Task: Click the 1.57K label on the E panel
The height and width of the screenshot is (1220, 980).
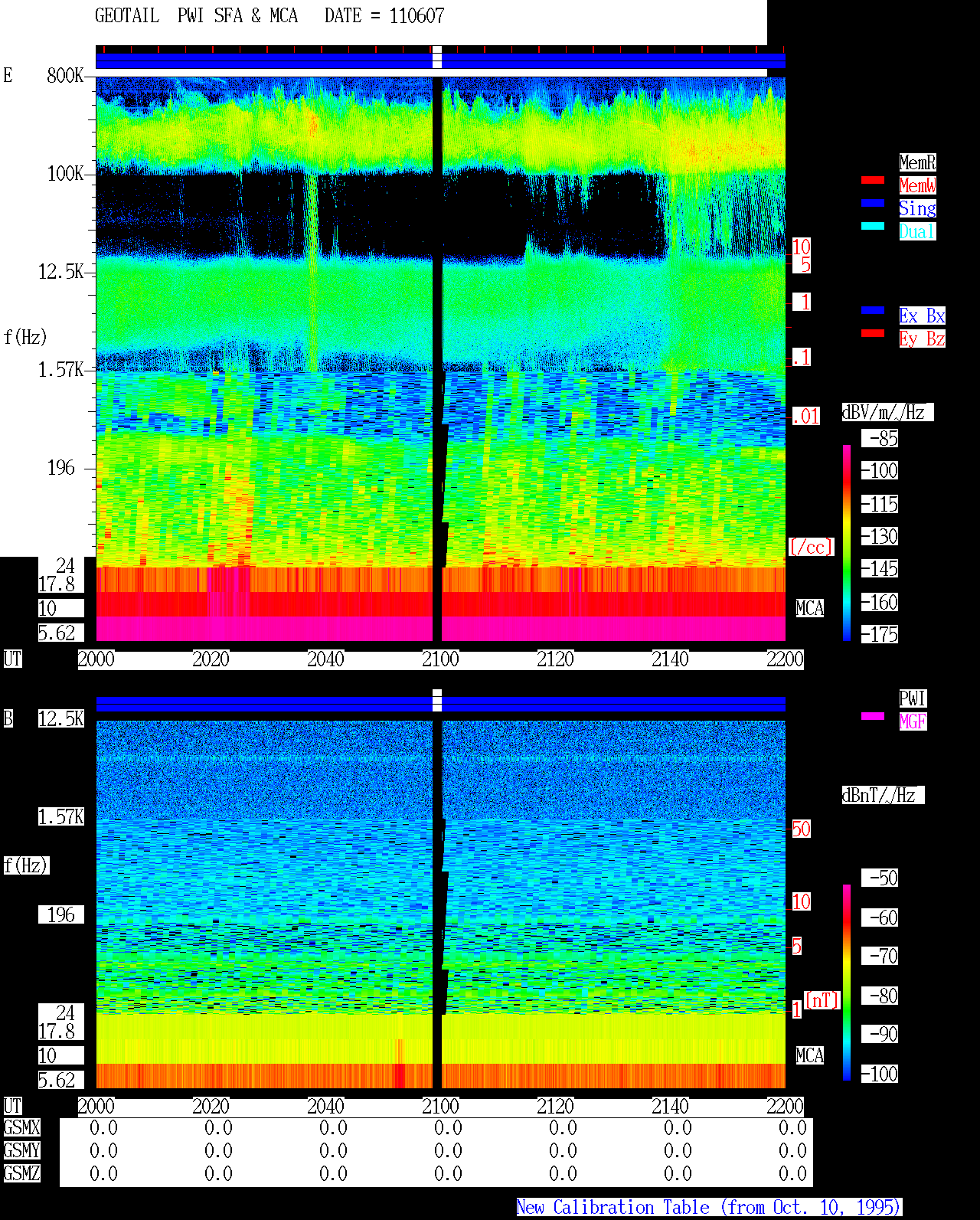Action: (x=61, y=369)
